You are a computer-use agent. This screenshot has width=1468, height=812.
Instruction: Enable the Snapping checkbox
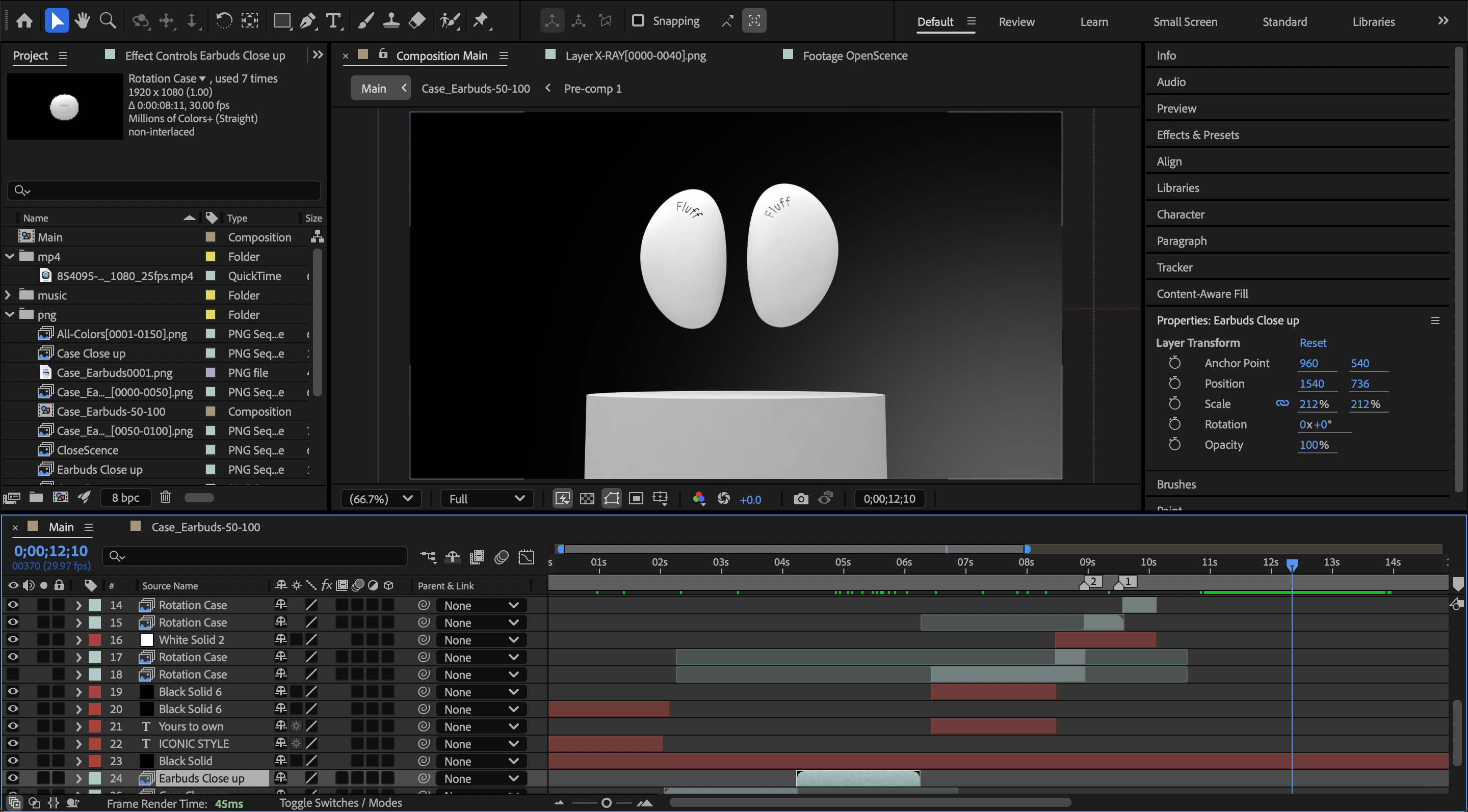(x=638, y=20)
